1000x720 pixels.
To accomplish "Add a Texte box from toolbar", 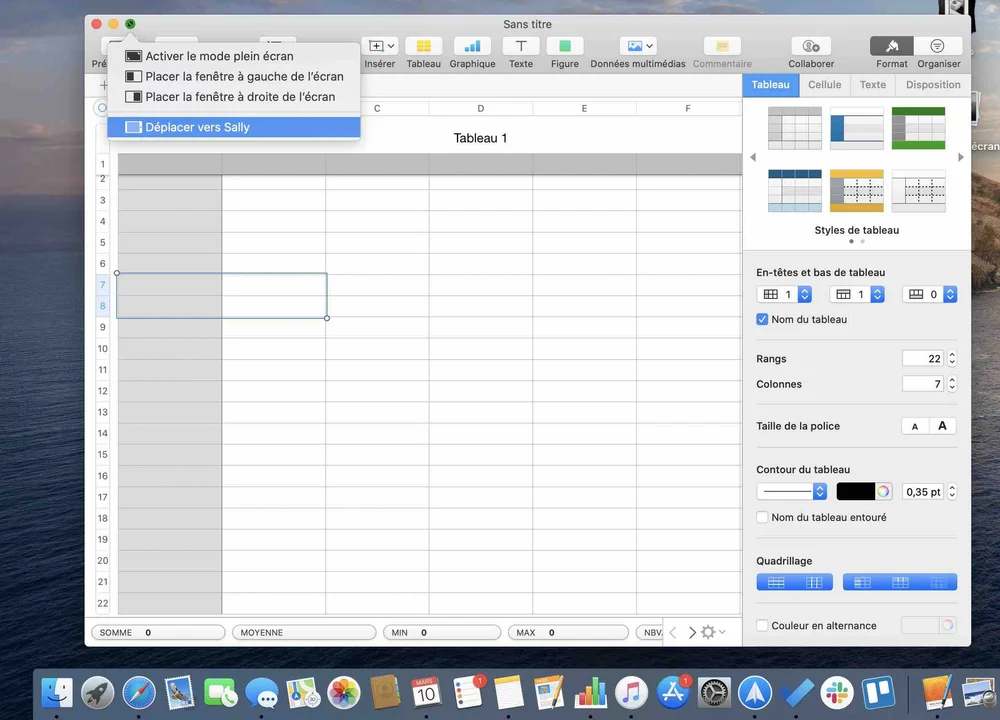I will point(520,46).
